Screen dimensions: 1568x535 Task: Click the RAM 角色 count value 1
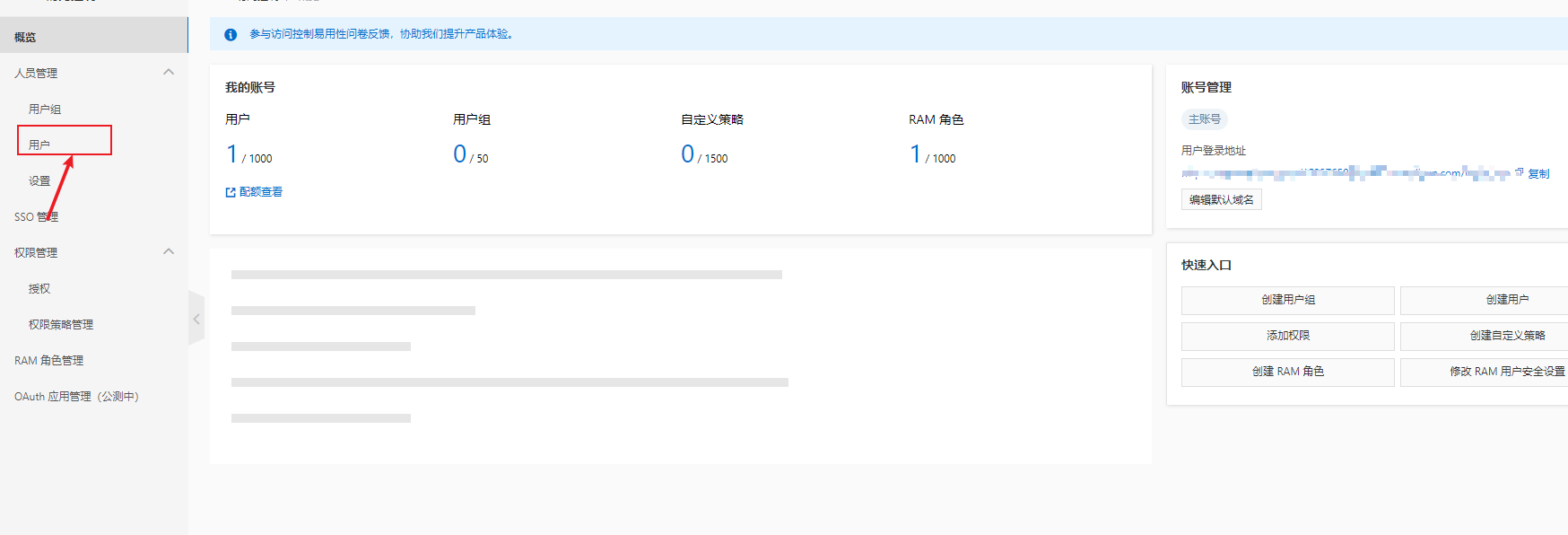point(916,154)
